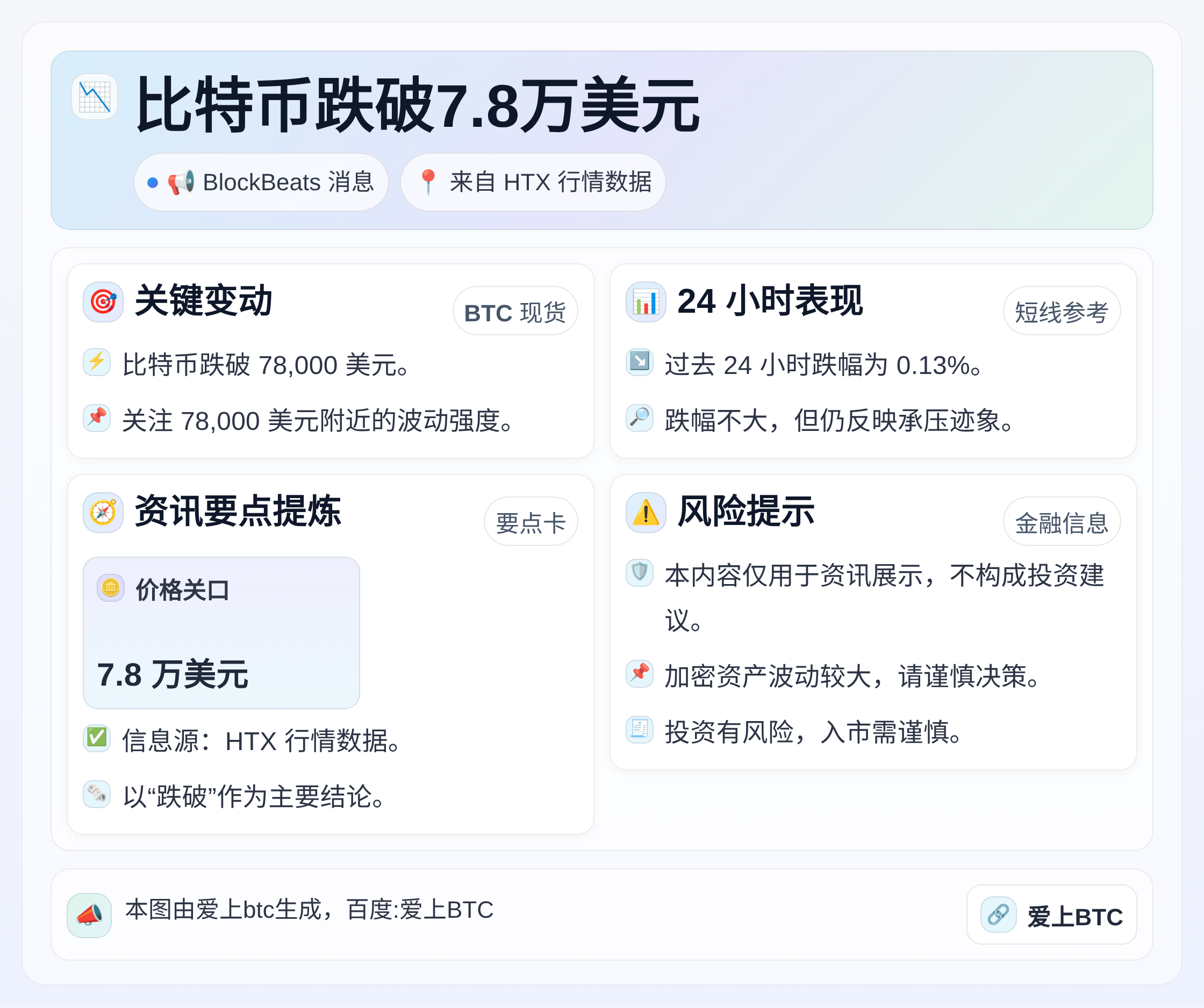This screenshot has width=1204, height=1008.
Task: Click the megaphone icon in BlockBeats tag
Action: point(181,182)
